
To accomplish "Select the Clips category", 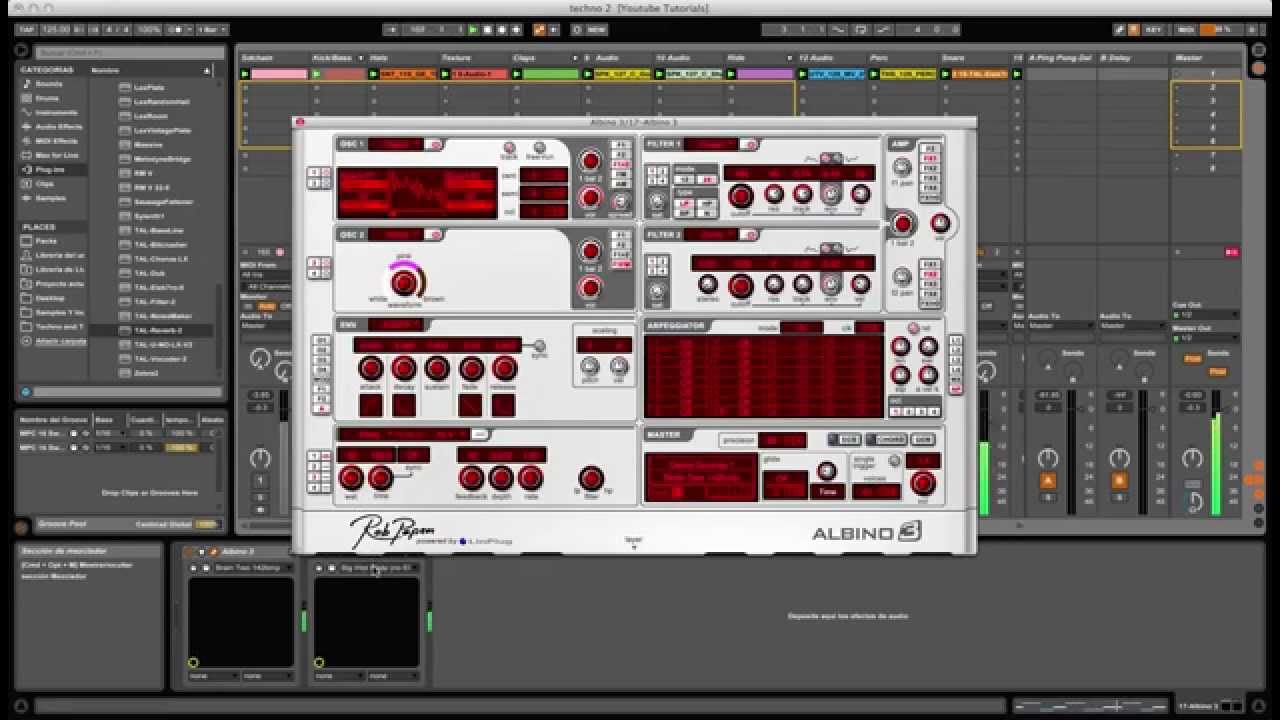I will click(45, 184).
